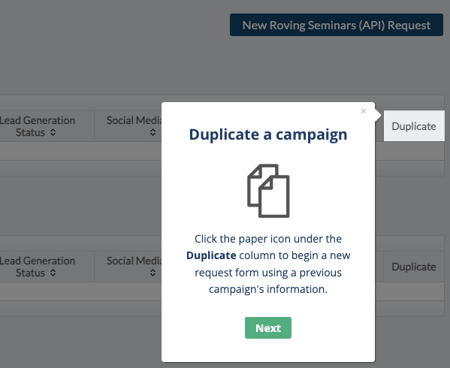Open New Roving Seminars (API) Request
Viewport: 450px width, 368px height.
pyautogui.click(x=336, y=25)
